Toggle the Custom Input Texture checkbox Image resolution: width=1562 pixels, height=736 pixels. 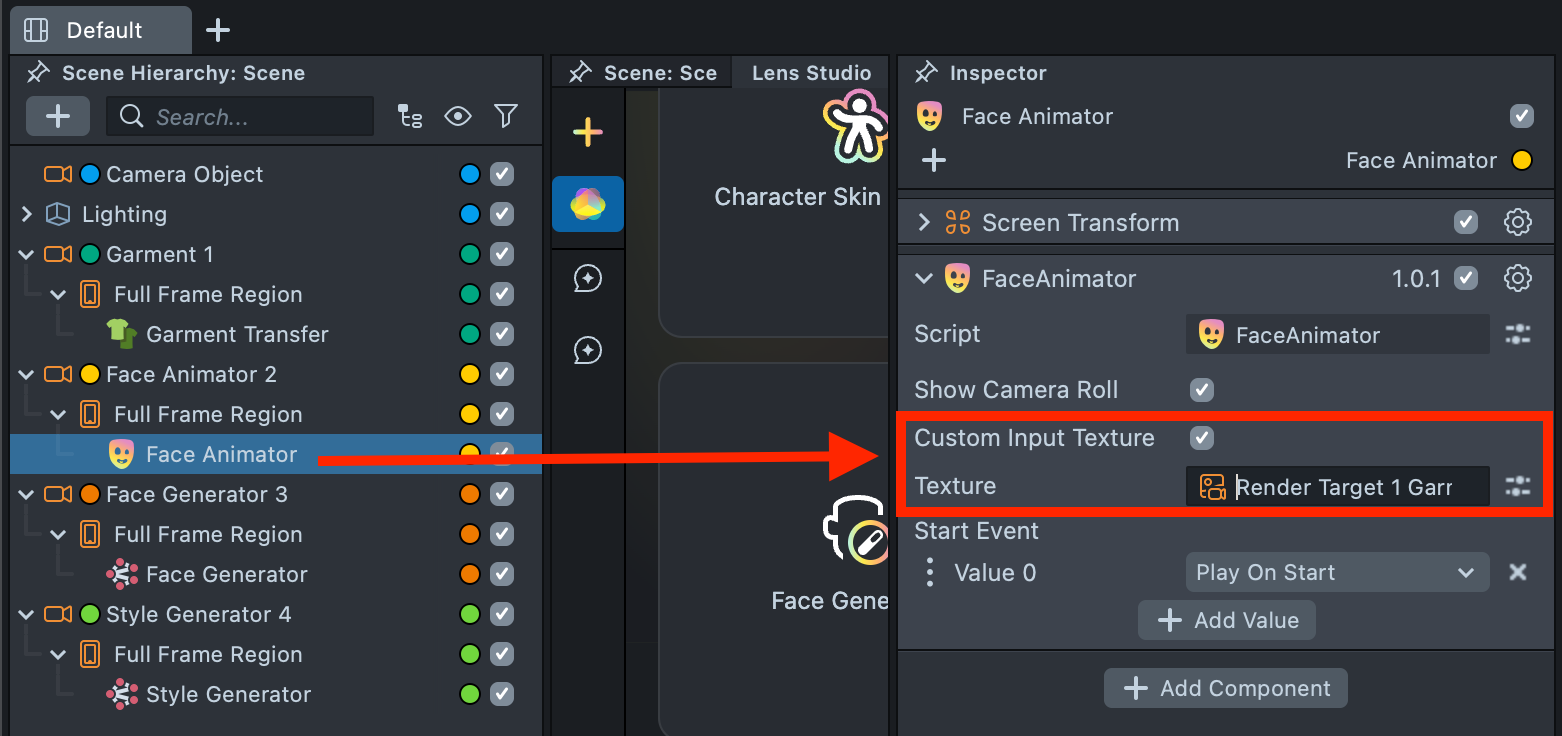1202,438
